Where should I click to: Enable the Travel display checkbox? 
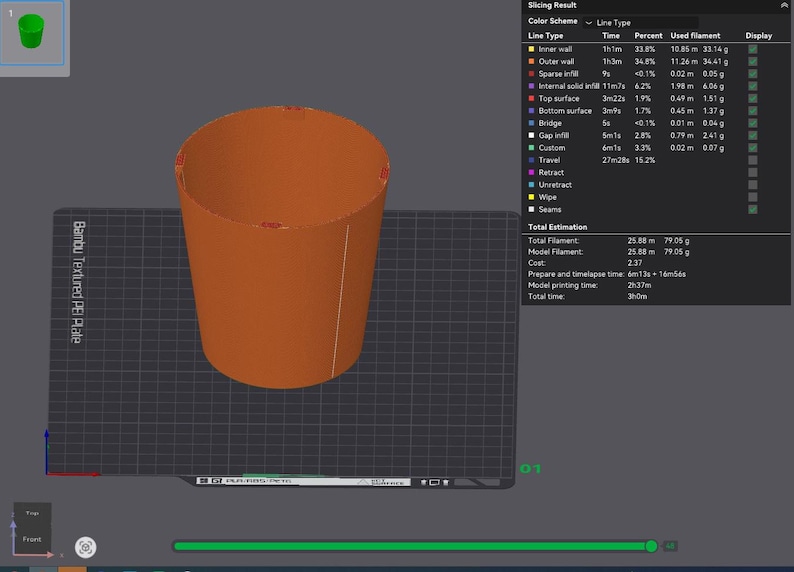point(753,160)
